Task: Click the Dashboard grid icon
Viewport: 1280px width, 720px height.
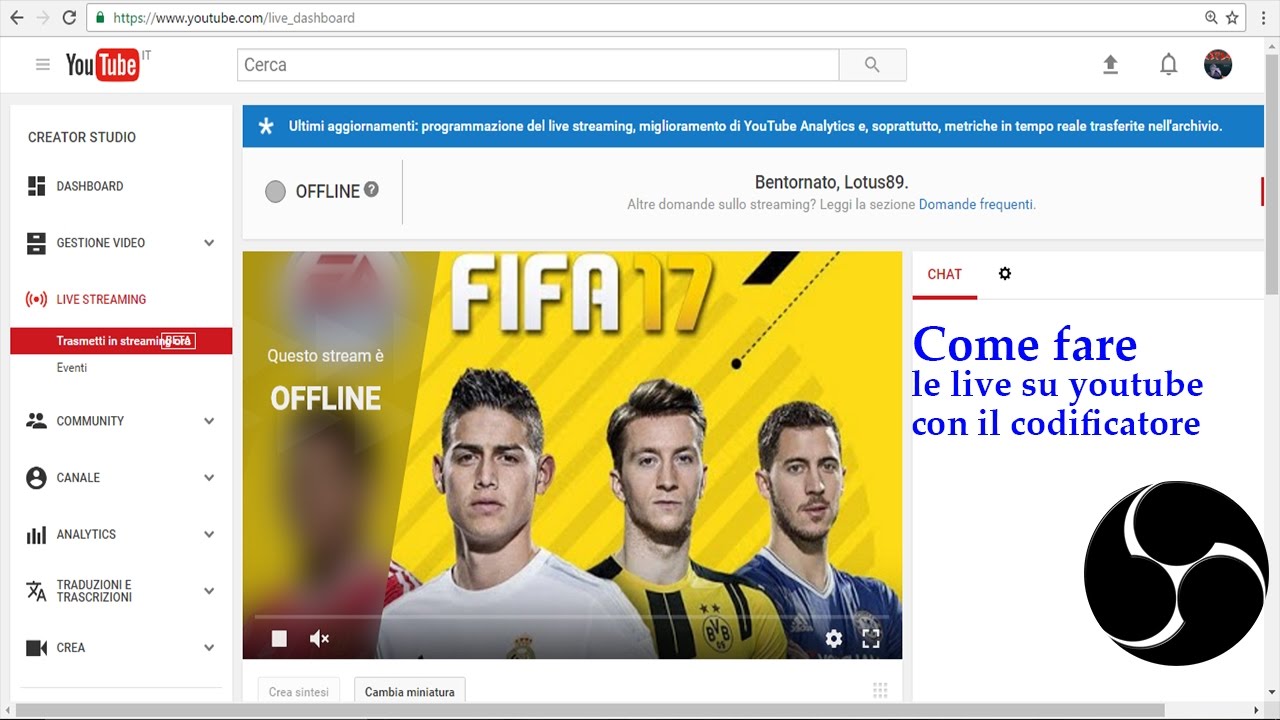Action: (36, 186)
